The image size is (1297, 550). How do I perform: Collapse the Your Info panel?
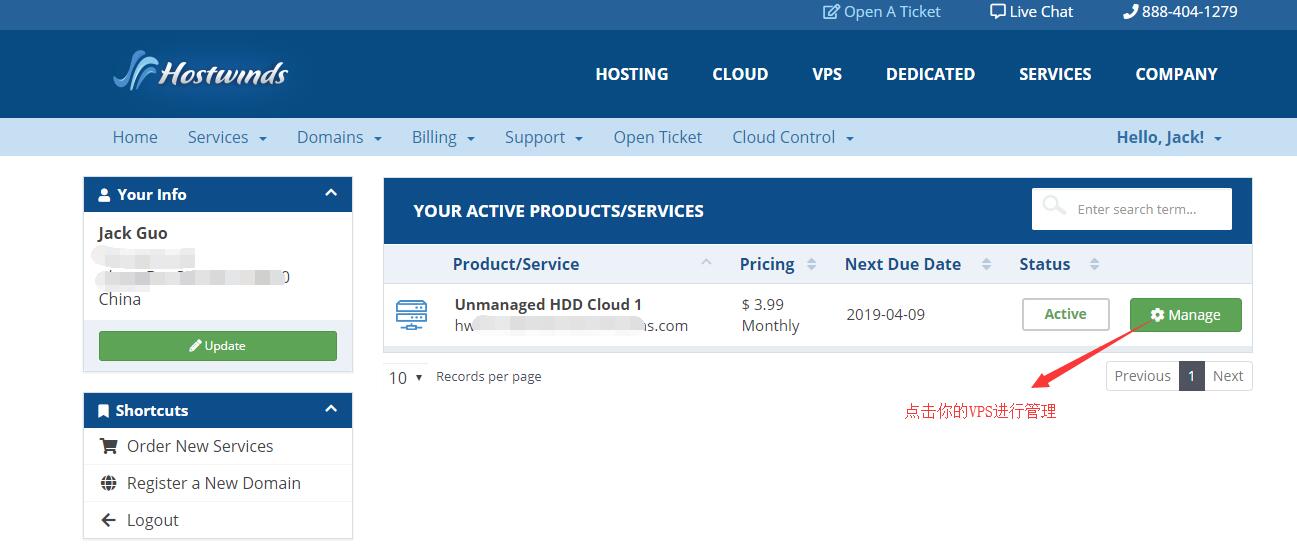coord(331,193)
